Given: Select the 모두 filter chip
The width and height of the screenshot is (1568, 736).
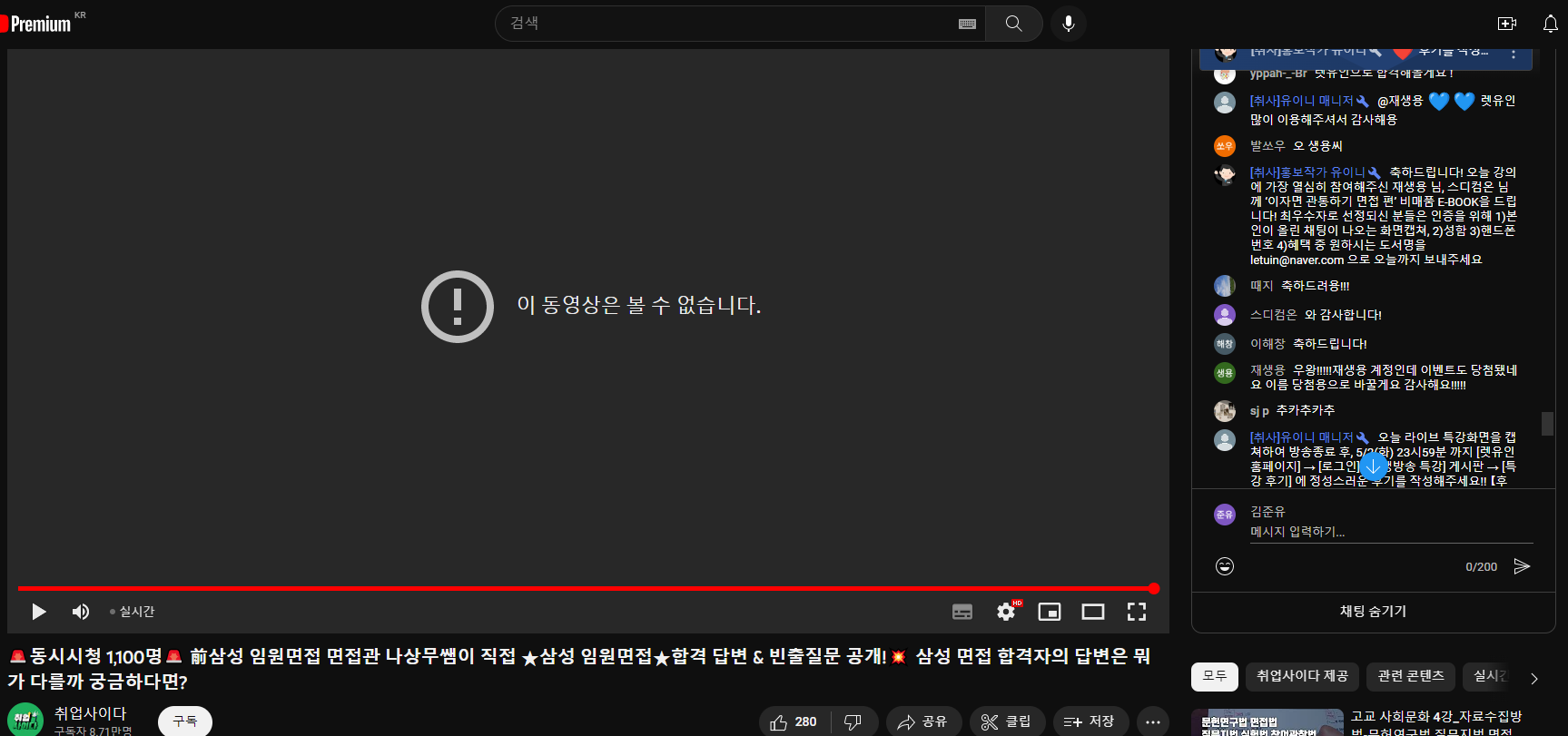Looking at the screenshot, I should click(1215, 676).
